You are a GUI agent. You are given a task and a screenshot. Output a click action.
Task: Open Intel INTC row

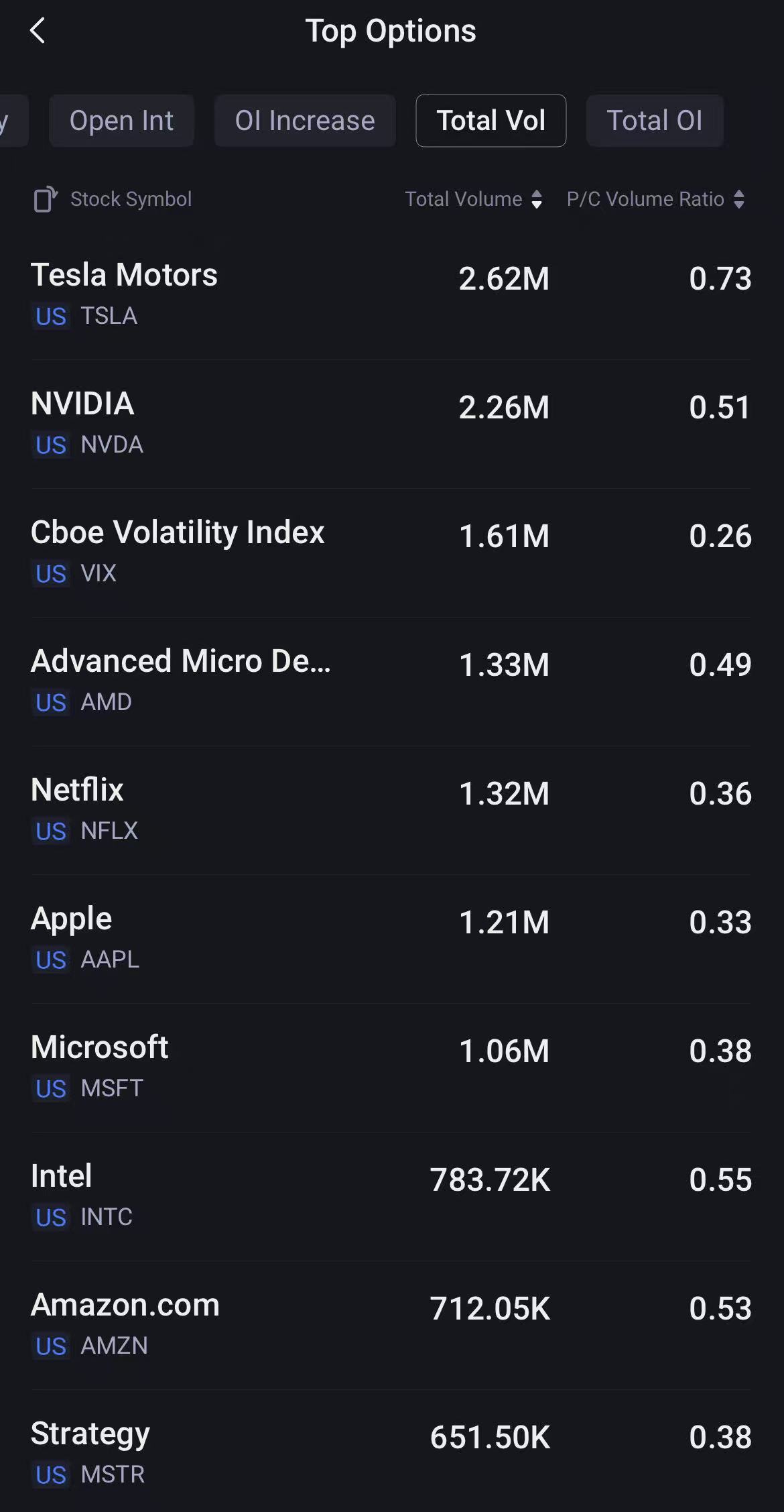[x=391, y=1195]
